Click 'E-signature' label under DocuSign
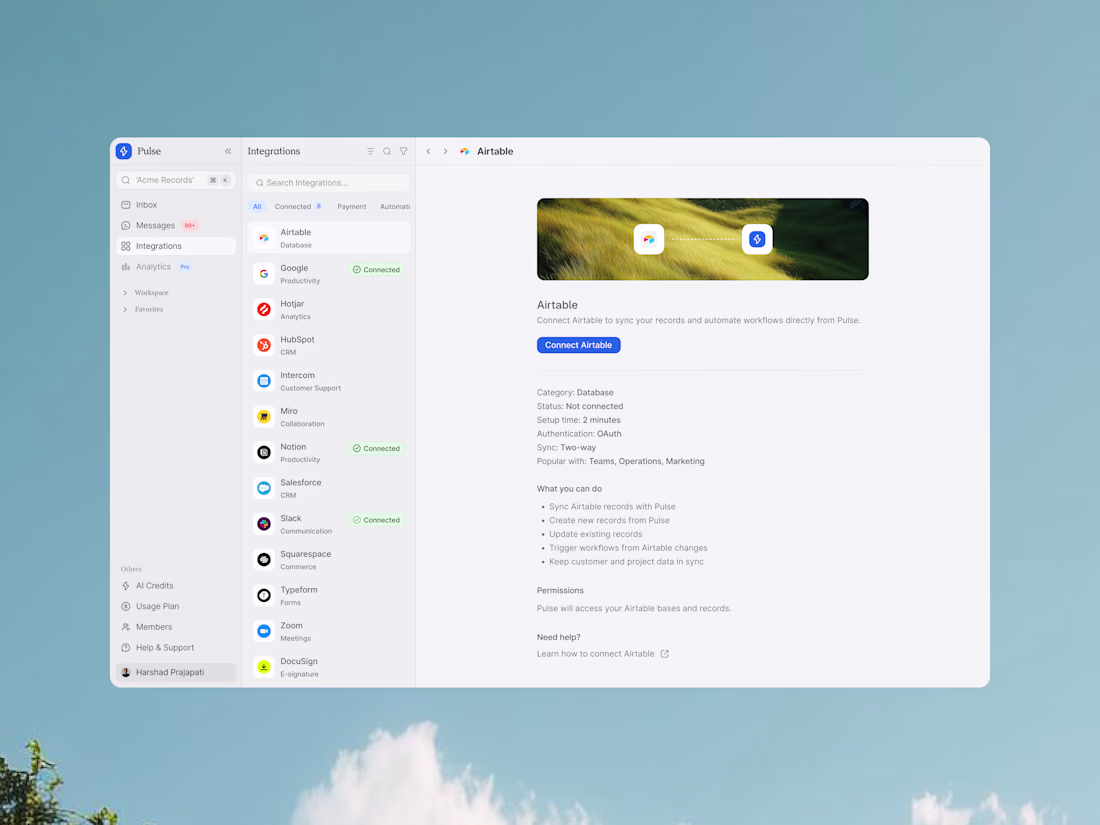1100x825 pixels. coord(300,675)
